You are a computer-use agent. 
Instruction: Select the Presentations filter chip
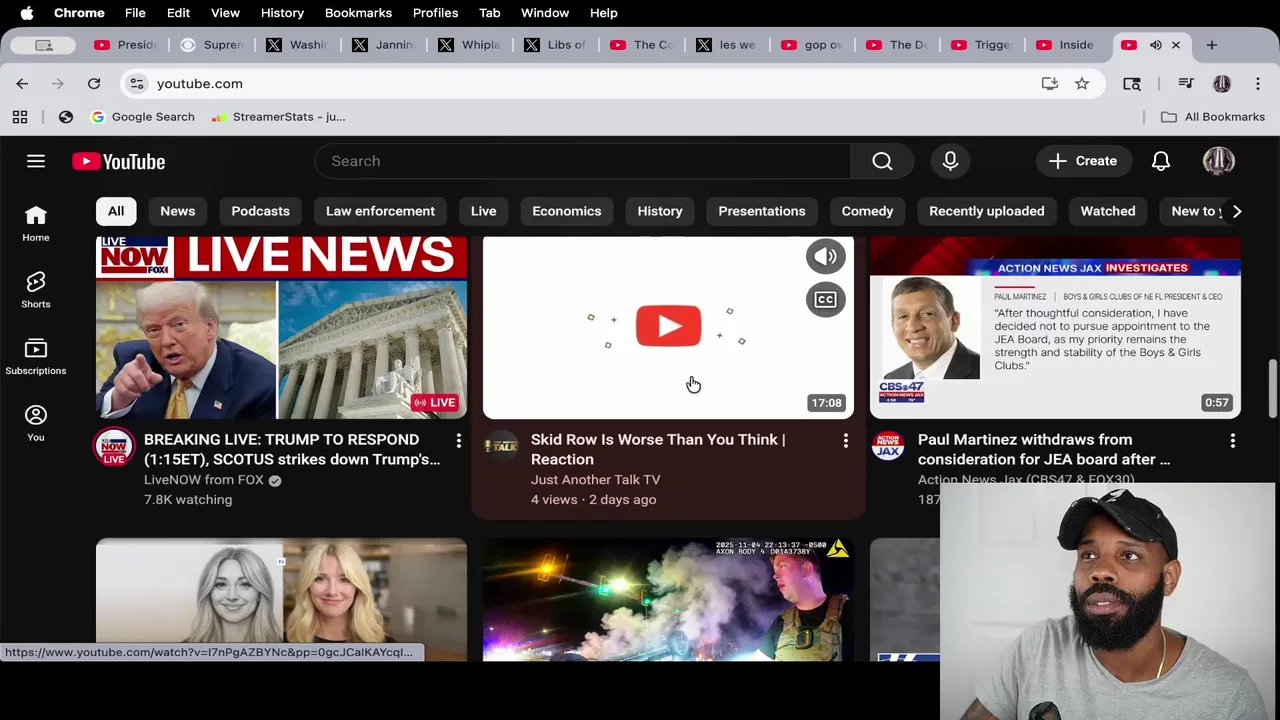pos(761,211)
